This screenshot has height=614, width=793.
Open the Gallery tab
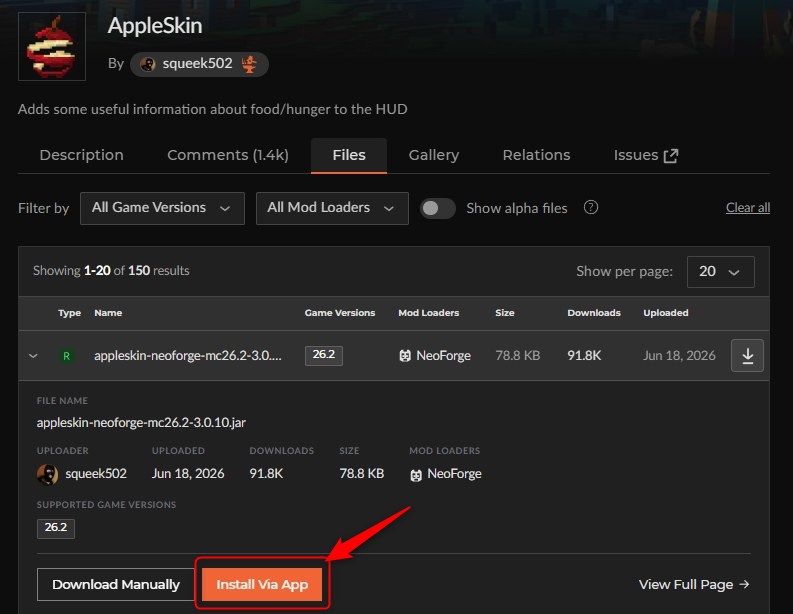pyautogui.click(x=434, y=155)
